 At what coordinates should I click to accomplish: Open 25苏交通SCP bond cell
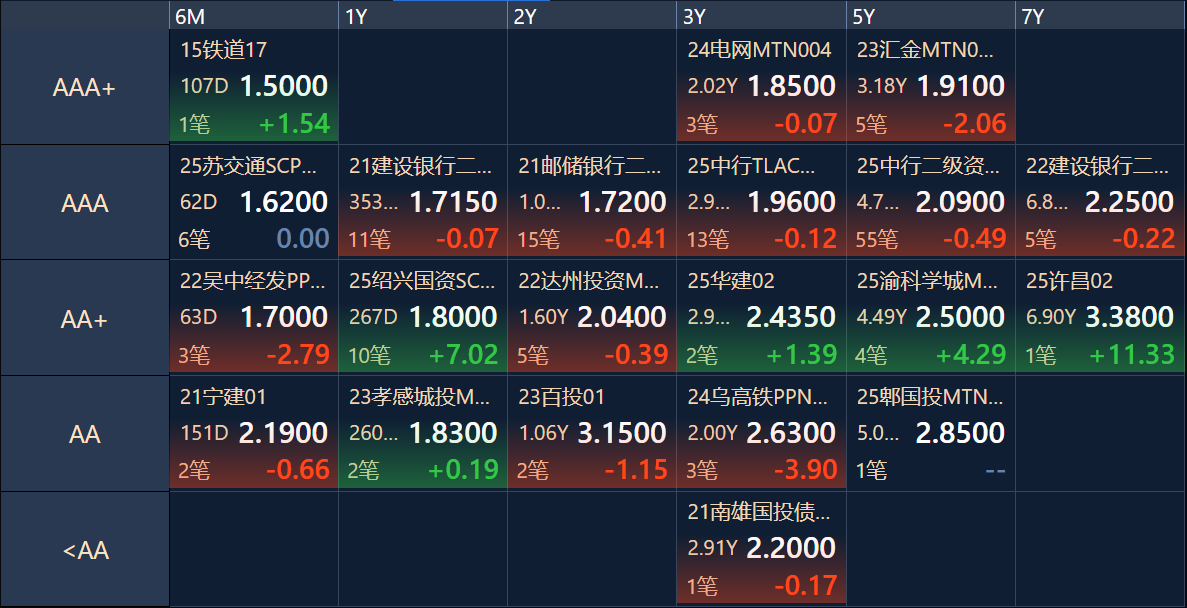tap(254, 202)
